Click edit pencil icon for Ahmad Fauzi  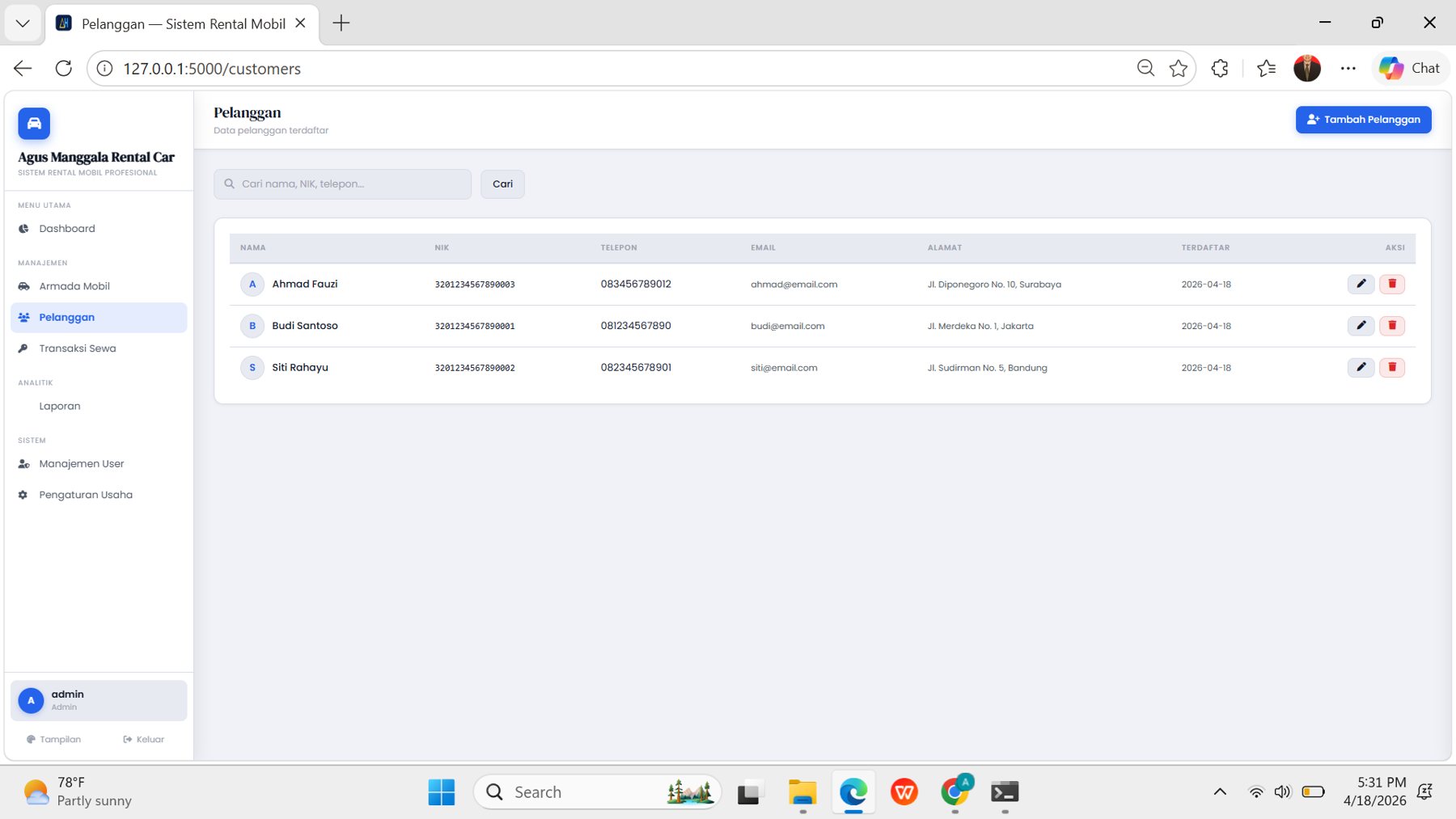pos(1361,284)
